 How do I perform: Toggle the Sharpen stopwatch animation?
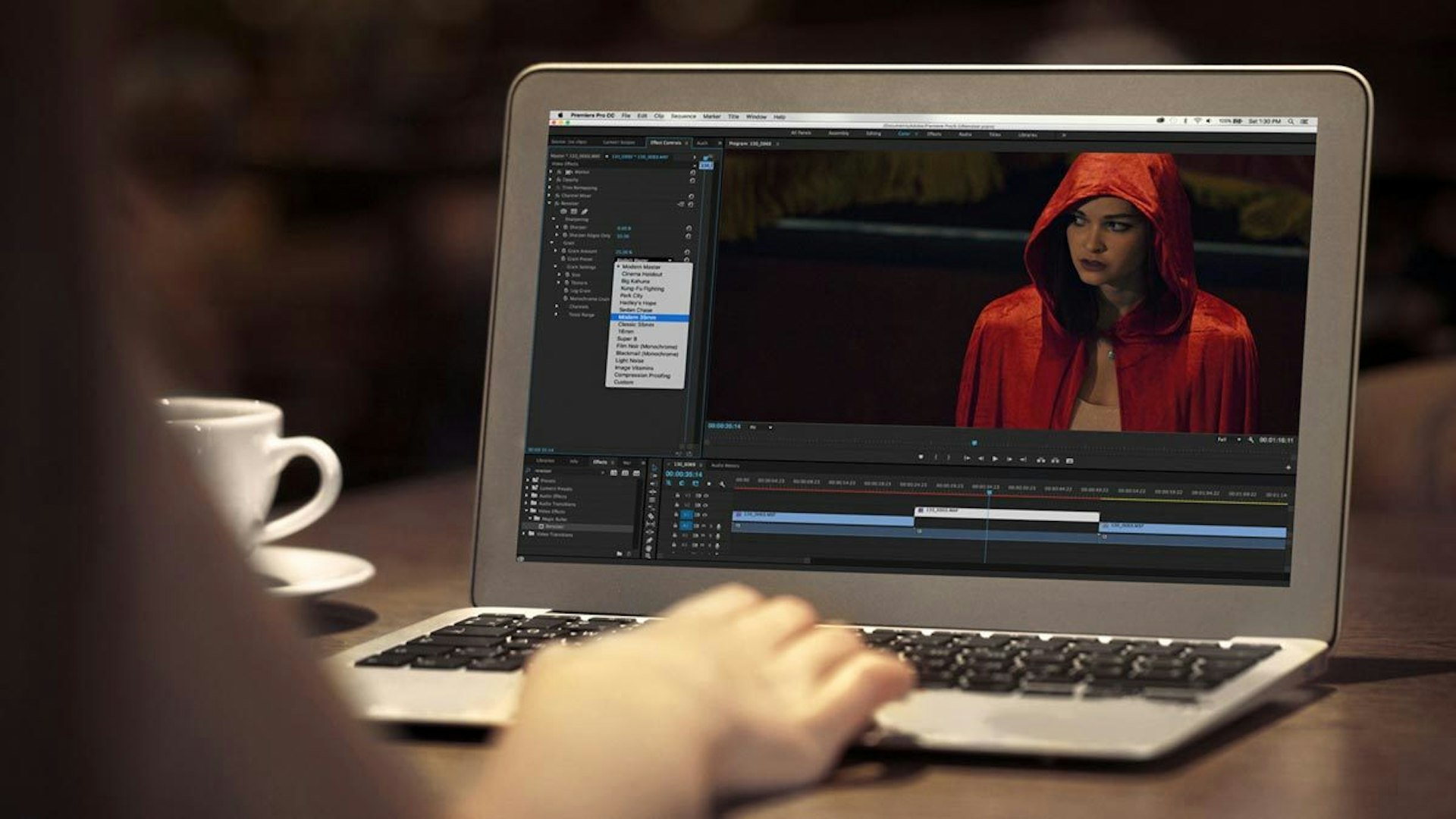[x=566, y=227]
